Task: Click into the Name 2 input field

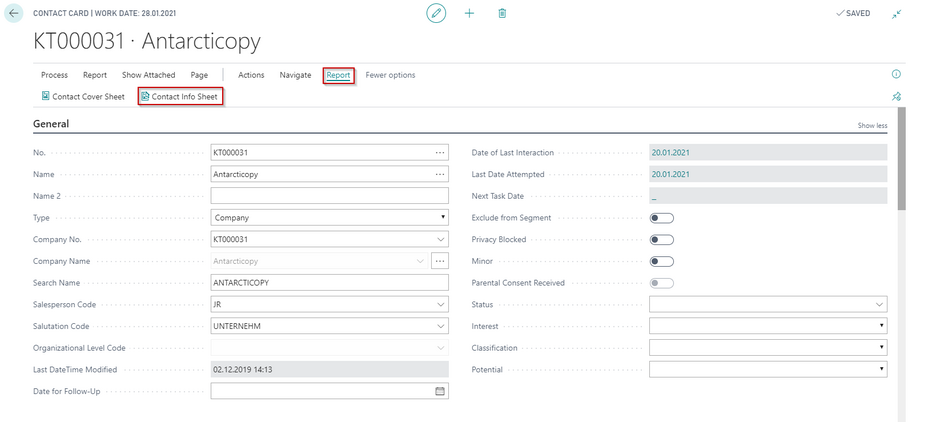Action: 329,196
